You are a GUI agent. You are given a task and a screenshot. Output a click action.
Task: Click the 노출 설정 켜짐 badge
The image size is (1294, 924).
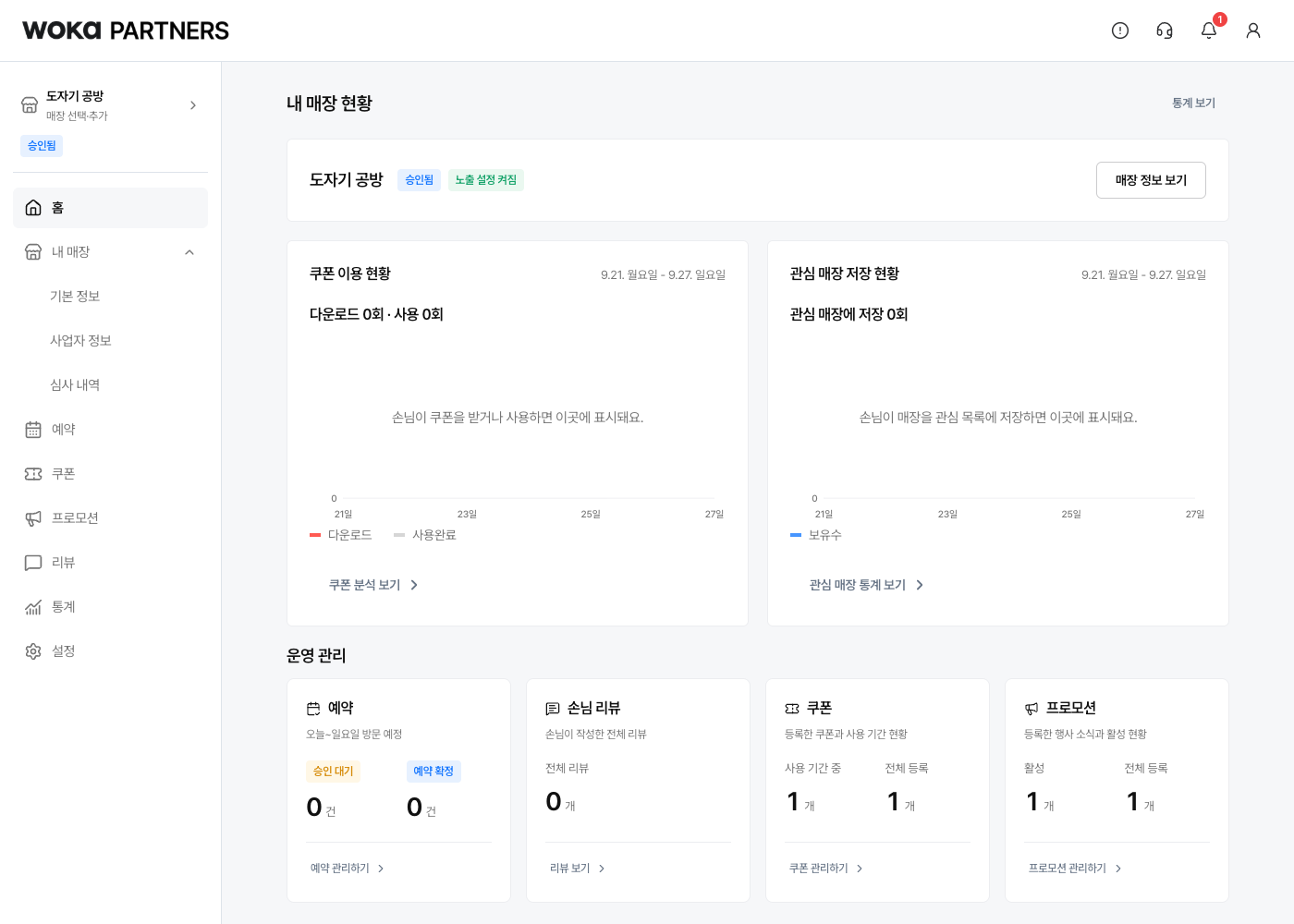(x=486, y=180)
